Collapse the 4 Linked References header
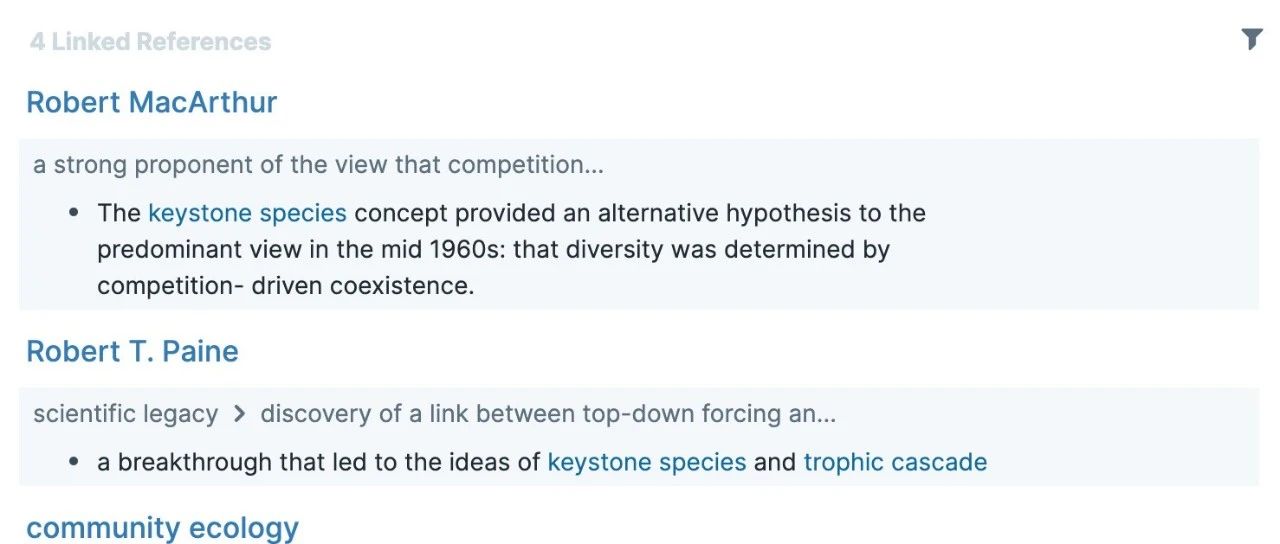The image size is (1280, 544). (150, 42)
